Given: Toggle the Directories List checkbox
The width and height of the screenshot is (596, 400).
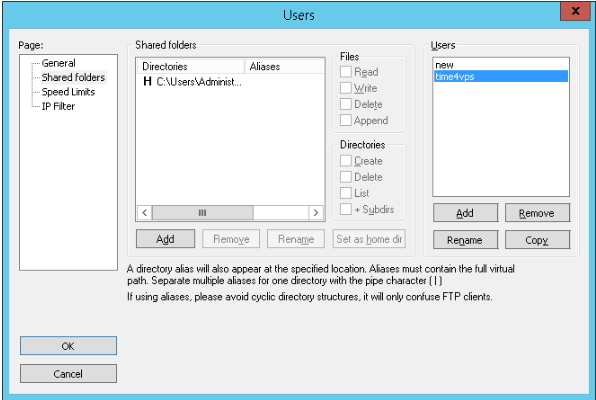Looking at the screenshot, I should pyautogui.click(x=346, y=193).
